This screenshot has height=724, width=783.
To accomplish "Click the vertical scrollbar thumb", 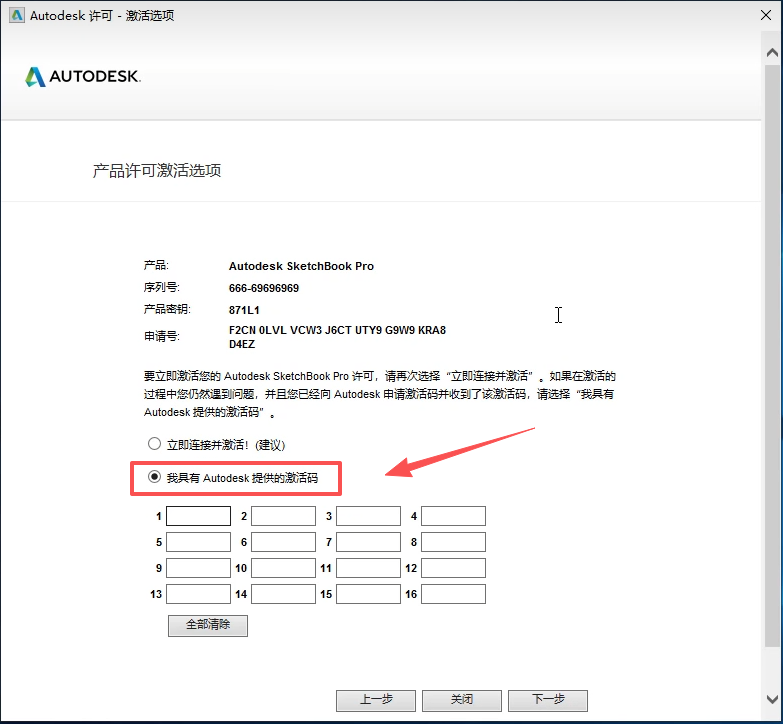I will pyautogui.click(x=772, y=356).
